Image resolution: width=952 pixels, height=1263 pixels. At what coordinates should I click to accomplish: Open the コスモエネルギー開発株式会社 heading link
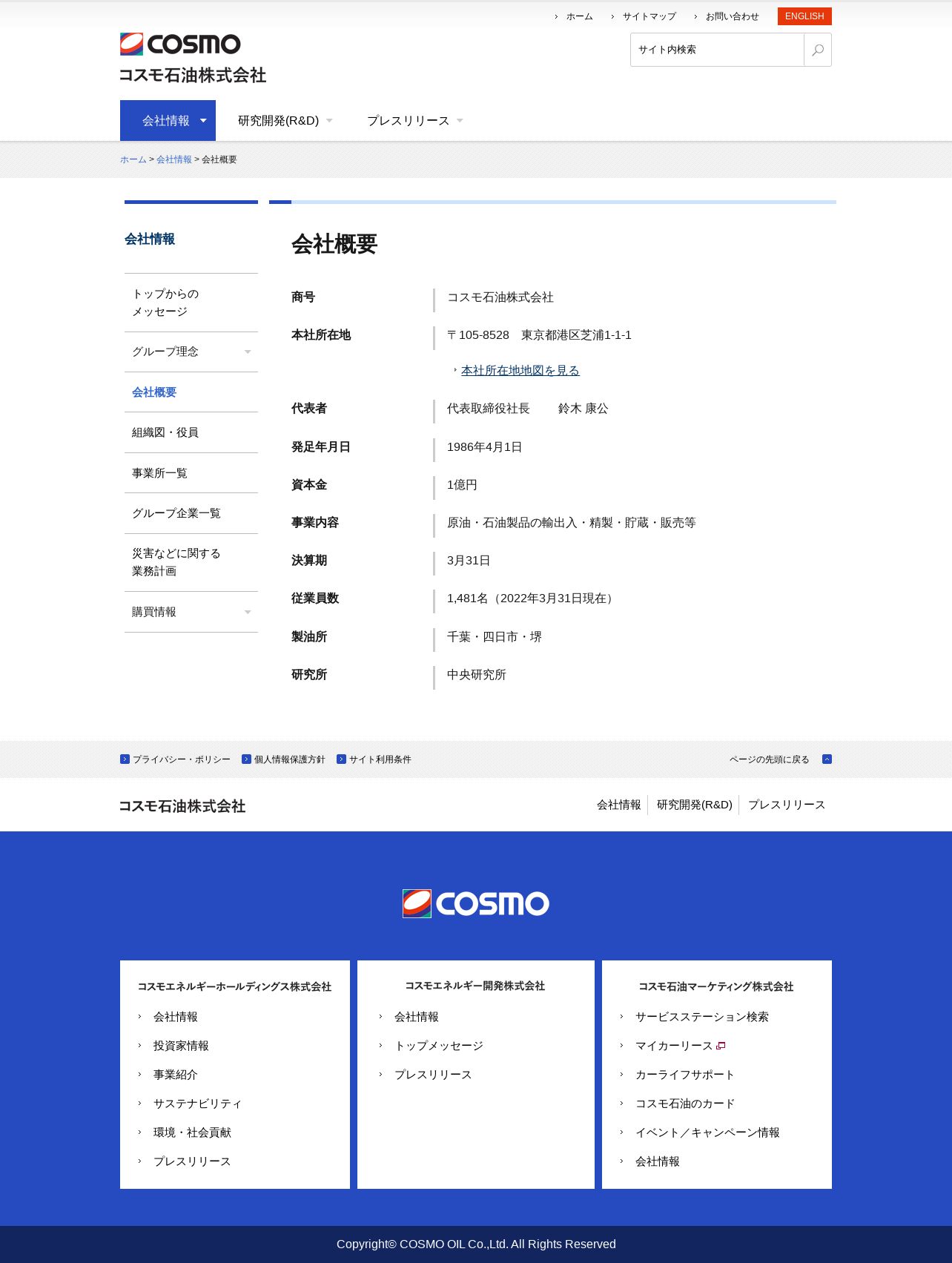tap(475, 986)
